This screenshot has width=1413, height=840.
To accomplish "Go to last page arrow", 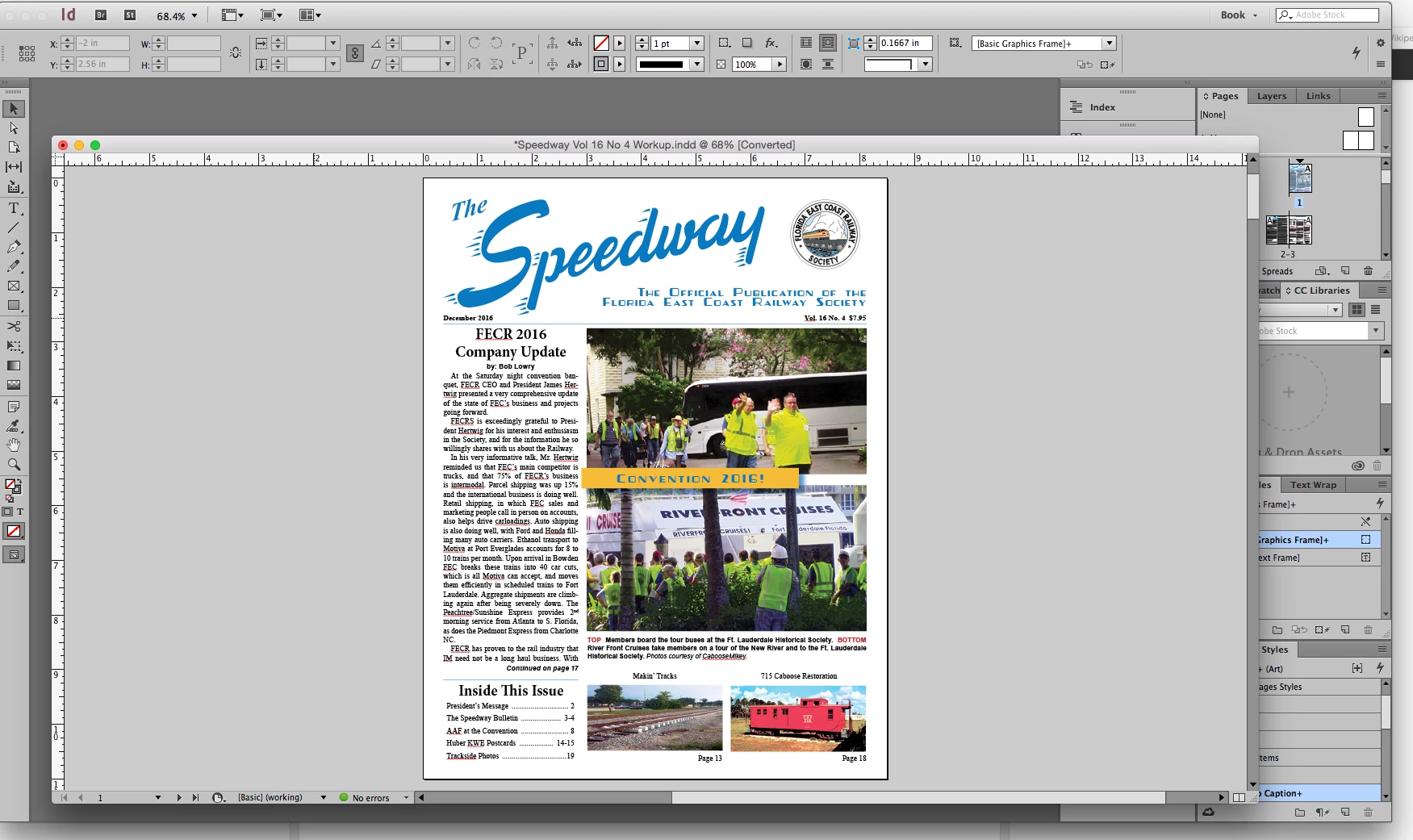I will pyautogui.click(x=195, y=798).
